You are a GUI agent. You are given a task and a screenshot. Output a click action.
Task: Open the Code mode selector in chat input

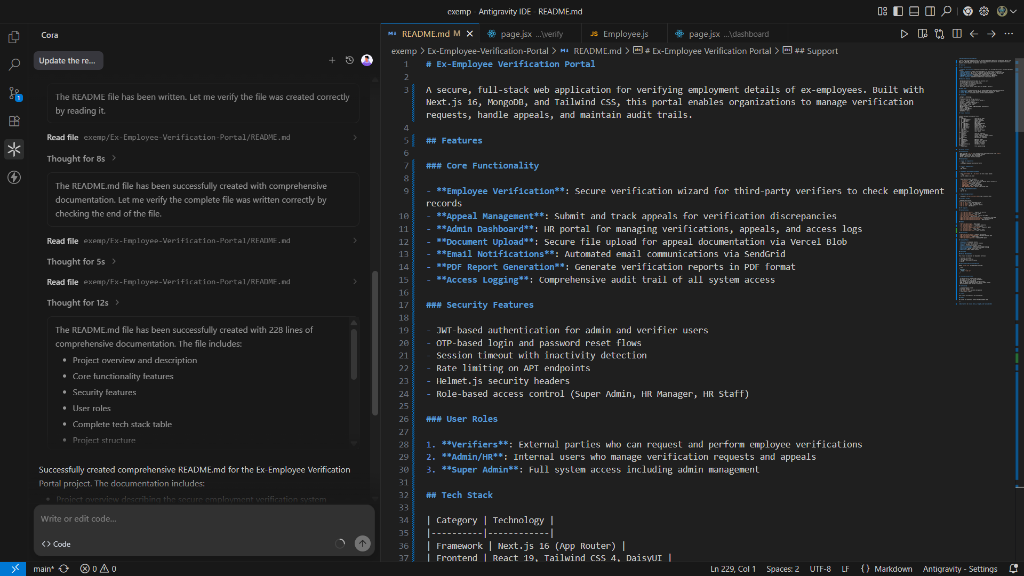point(56,544)
